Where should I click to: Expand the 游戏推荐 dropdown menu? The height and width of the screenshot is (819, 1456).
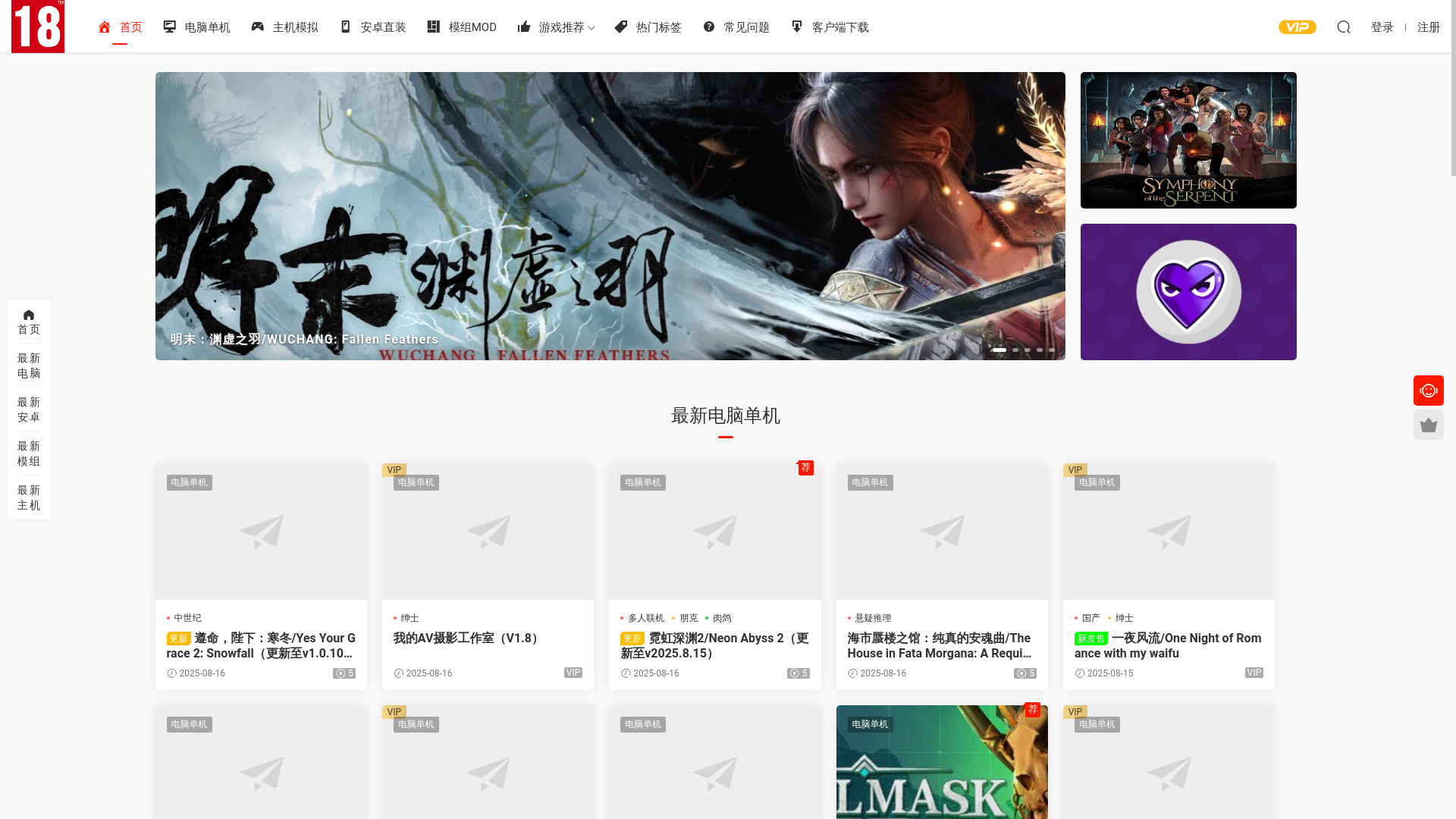pyautogui.click(x=555, y=27)
